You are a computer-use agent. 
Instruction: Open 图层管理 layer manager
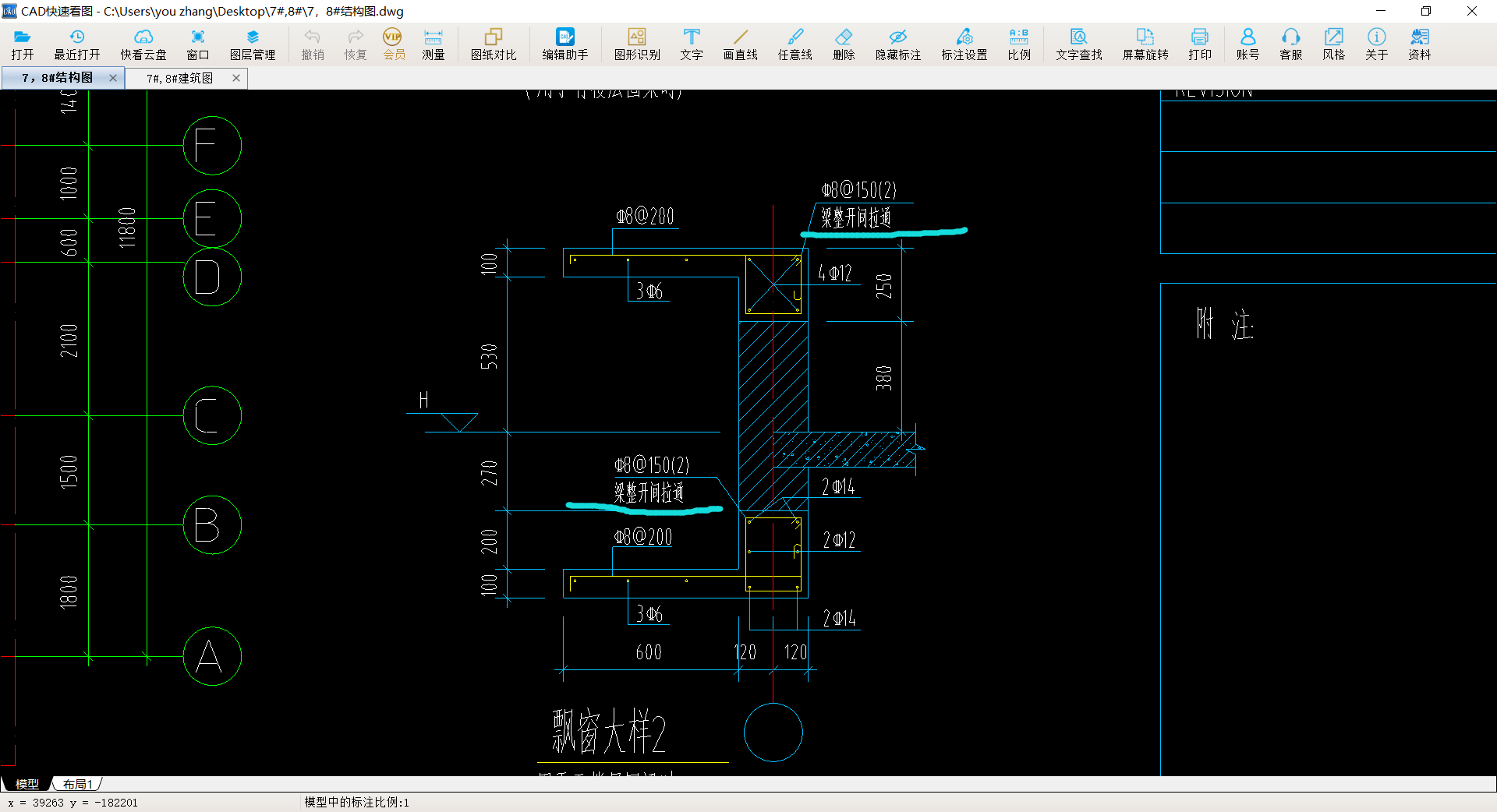pyautogui.click(x=253, y=44)
